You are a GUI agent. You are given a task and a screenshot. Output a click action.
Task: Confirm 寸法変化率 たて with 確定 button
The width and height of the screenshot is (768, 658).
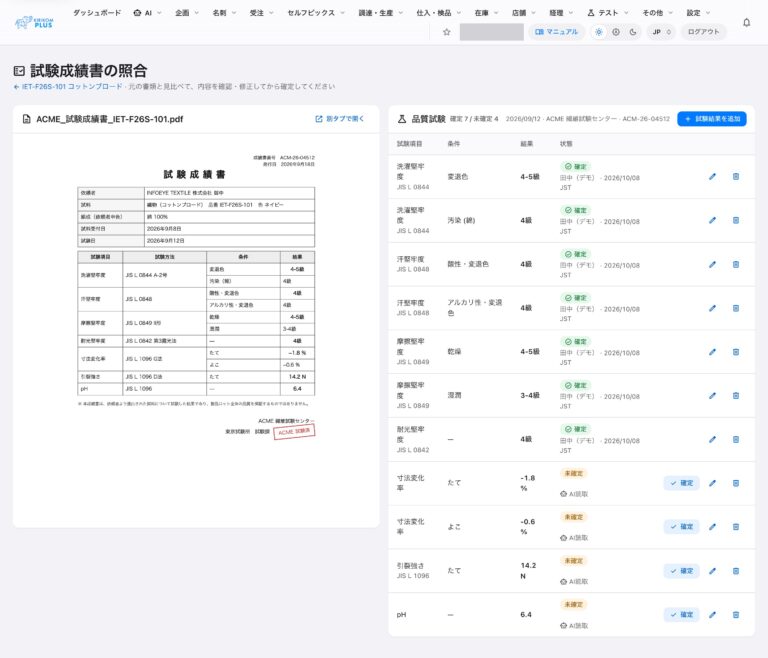pos(681,483)
